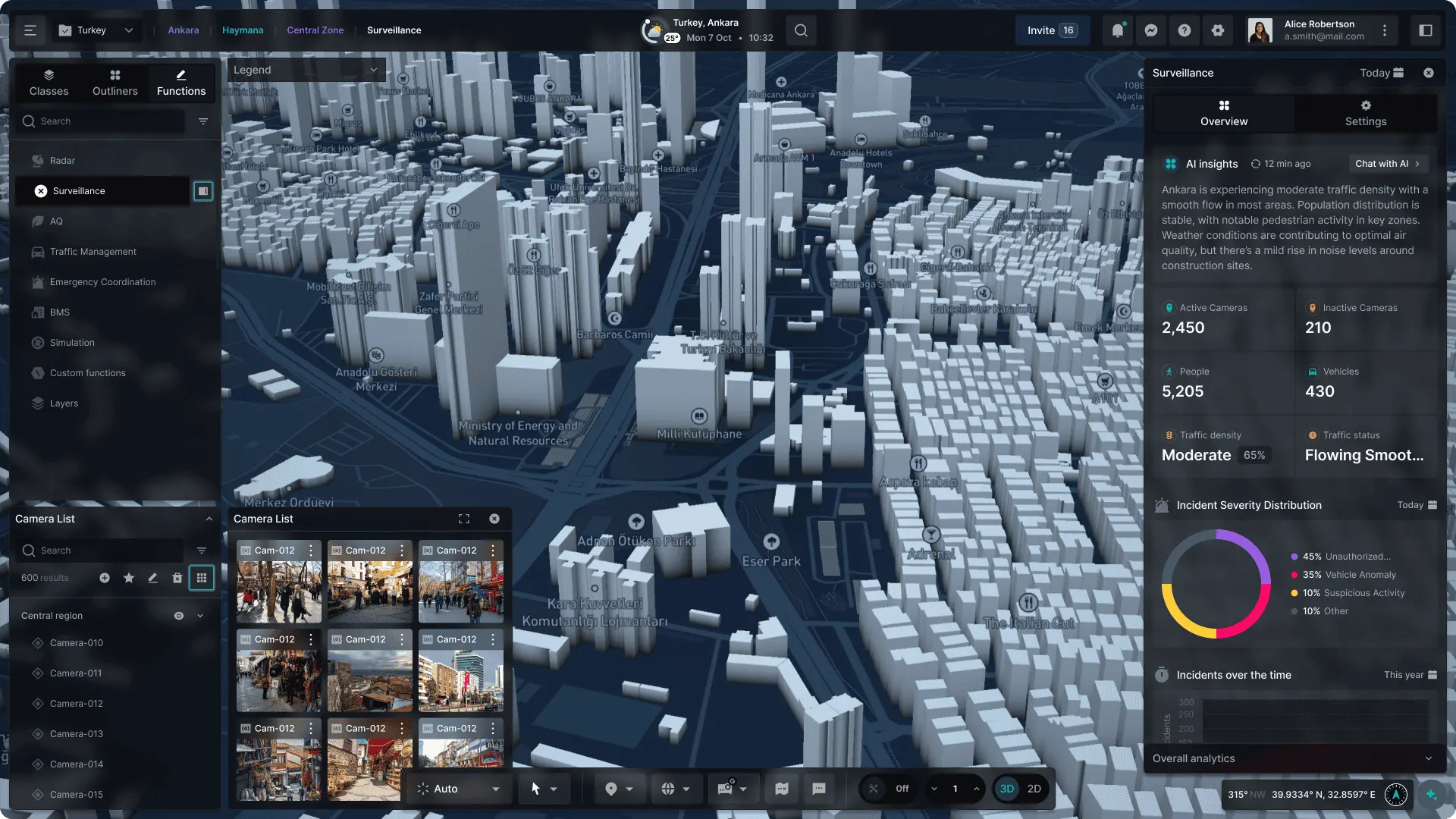Click the comment bubble icon in bottom toolbar
Image resolution: width=1456 pixels, height=819 pixels.
click(819, 789)
